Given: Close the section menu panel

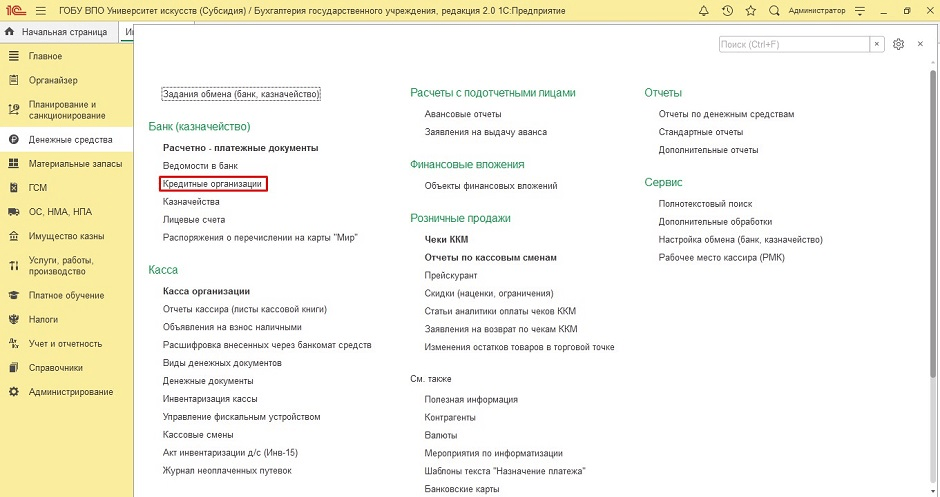Looking at the screenshot, I should coord(919,45).
